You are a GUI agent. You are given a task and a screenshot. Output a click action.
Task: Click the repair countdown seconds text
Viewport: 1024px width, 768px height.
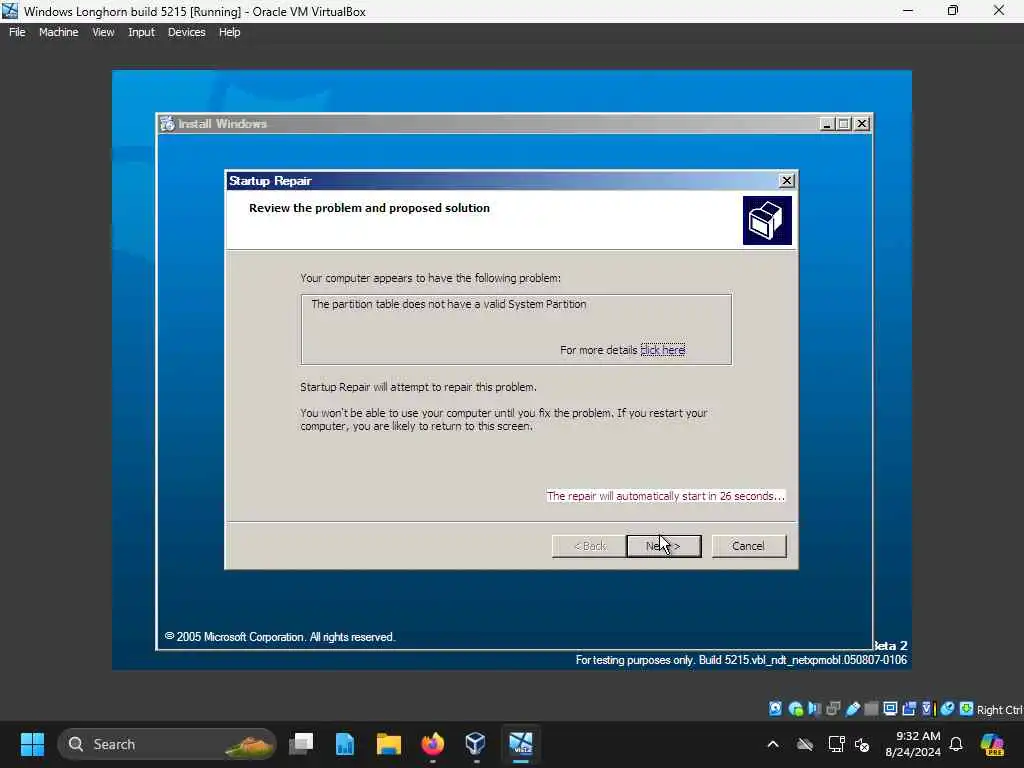pyautogui.click(x=665, y=496)
